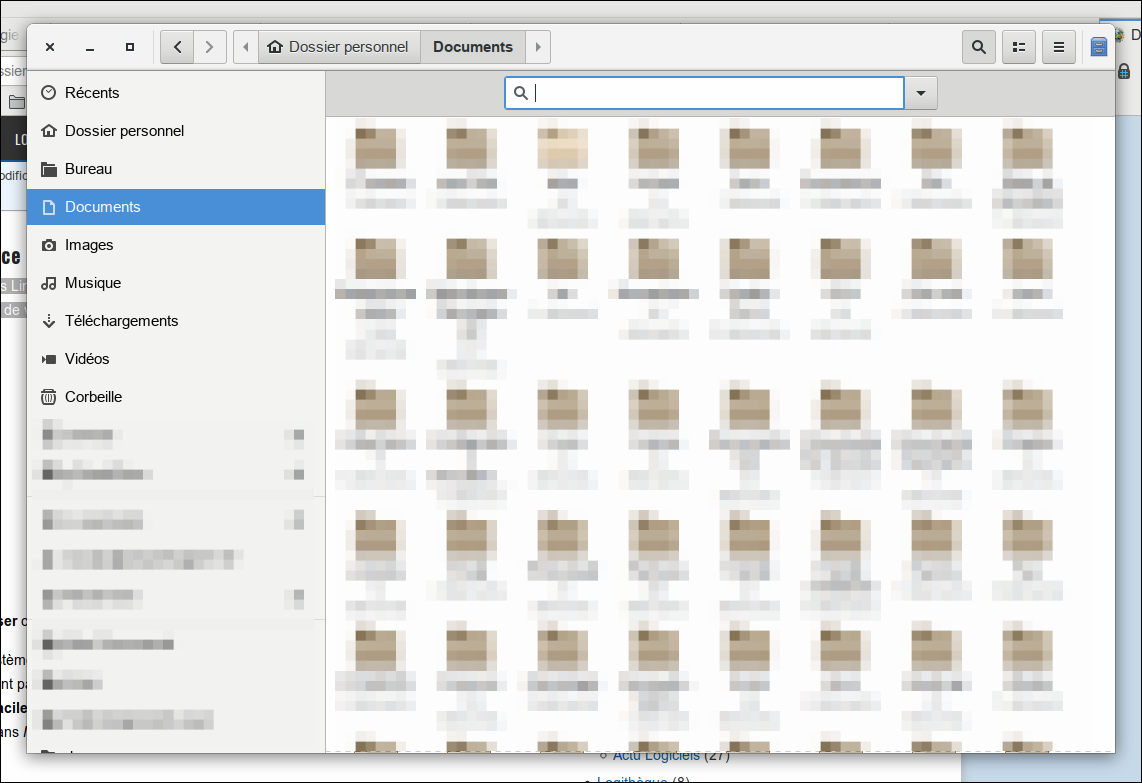Viewport: 1142px width, 783px height.
Task: Open the first folder in the Documents grid
Action: pos(376,150)
